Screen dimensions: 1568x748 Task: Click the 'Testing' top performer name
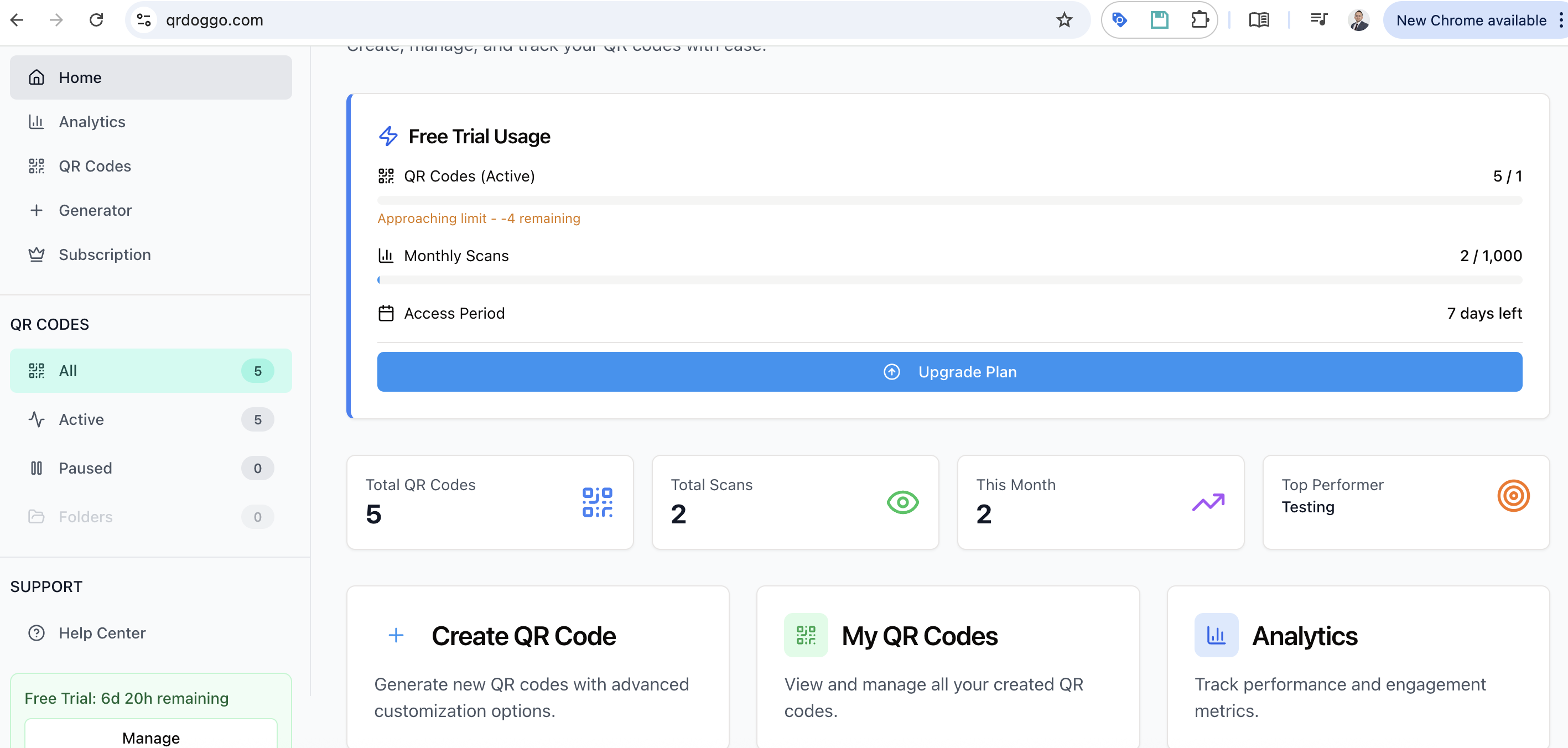[1308, 507]
